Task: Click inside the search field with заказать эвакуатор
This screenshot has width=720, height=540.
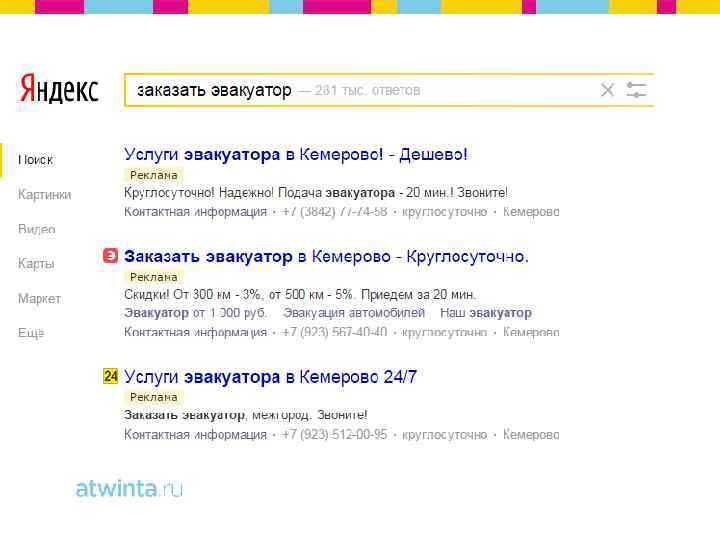Action: click(388, 90)
